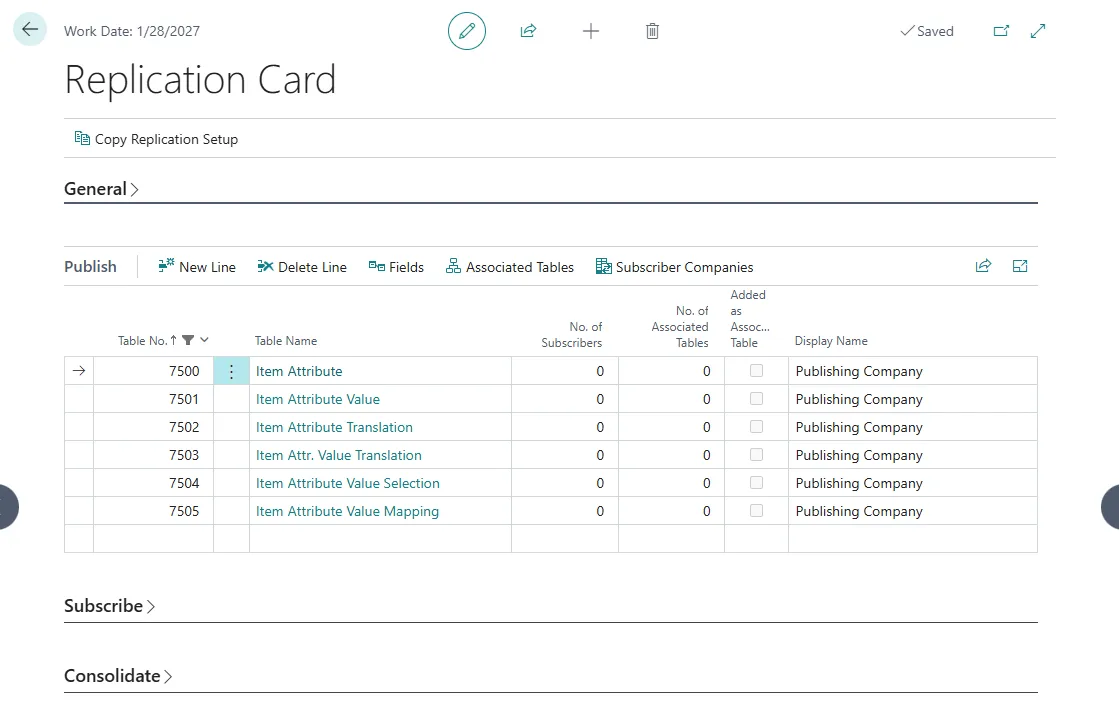The image size is (1119, 702).
Task: Expand the Consolidate section
Action: click(118, 676)
